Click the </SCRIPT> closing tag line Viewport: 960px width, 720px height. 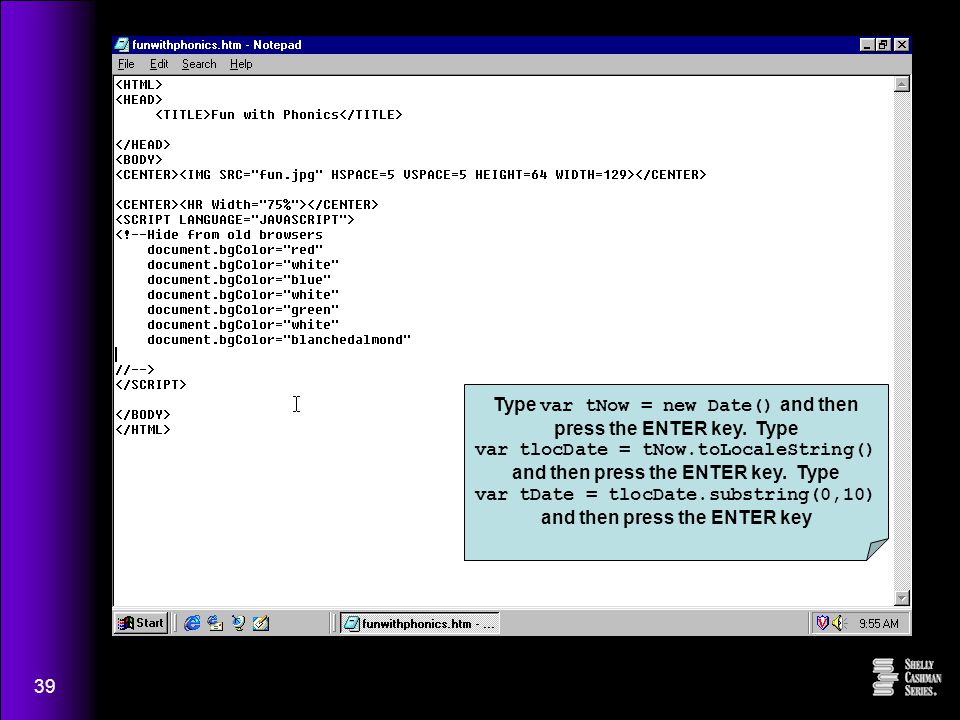[151, 384]
